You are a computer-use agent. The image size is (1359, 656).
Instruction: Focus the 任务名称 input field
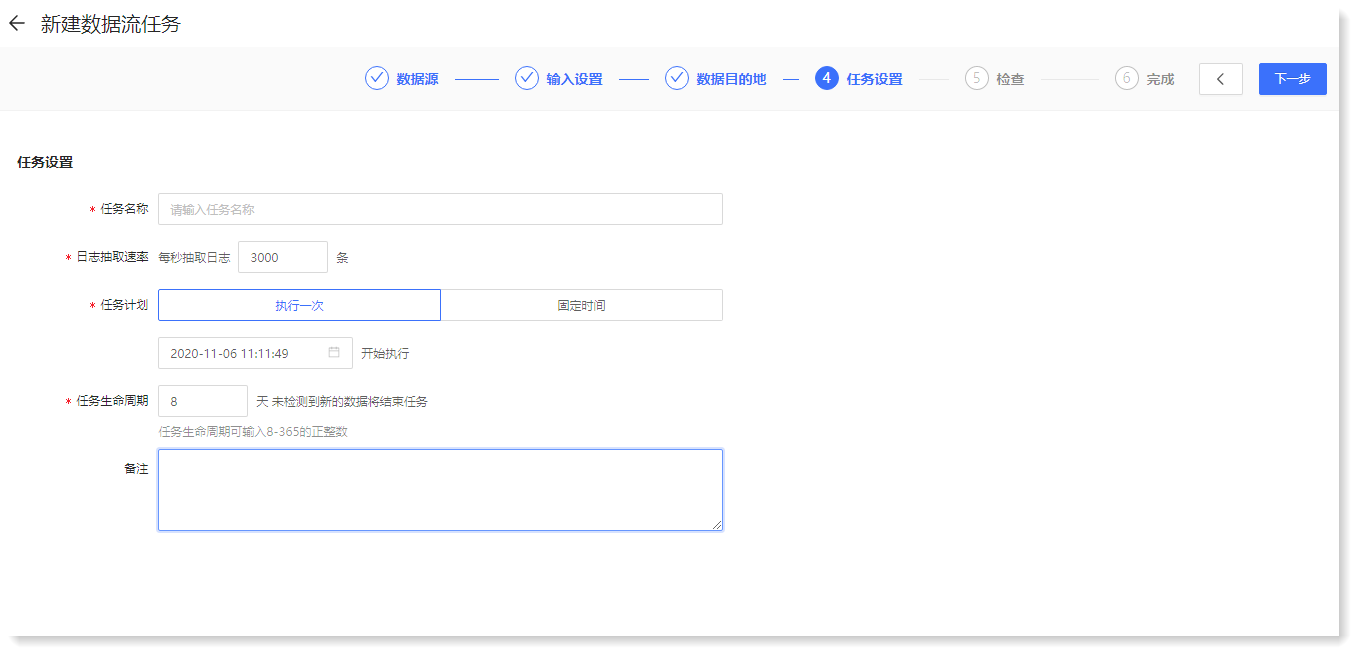tap(440, 209)
